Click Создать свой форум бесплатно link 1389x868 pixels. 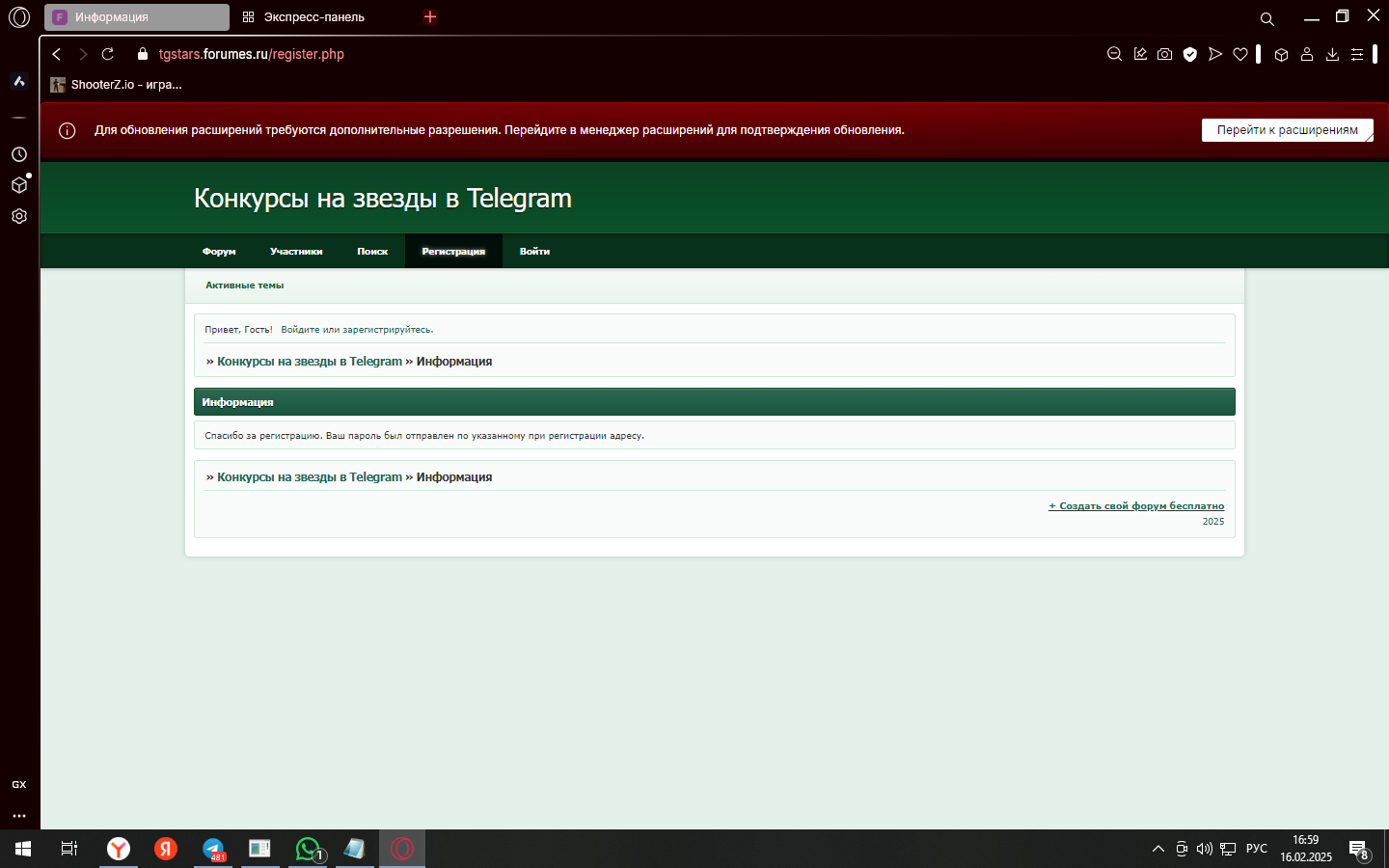[1136, 505]
